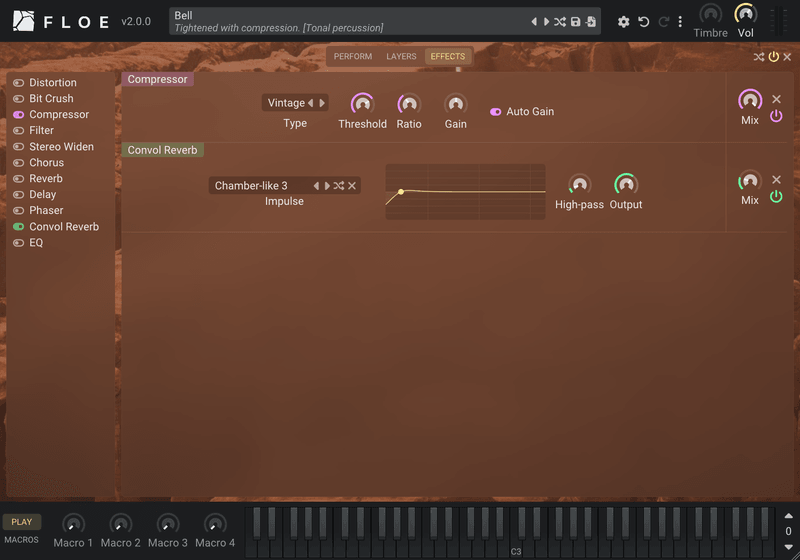Image resolution: width=800 pixels, height=560 pixels.
Task: Click the reverb Output knob
Action: pos(626,184)
